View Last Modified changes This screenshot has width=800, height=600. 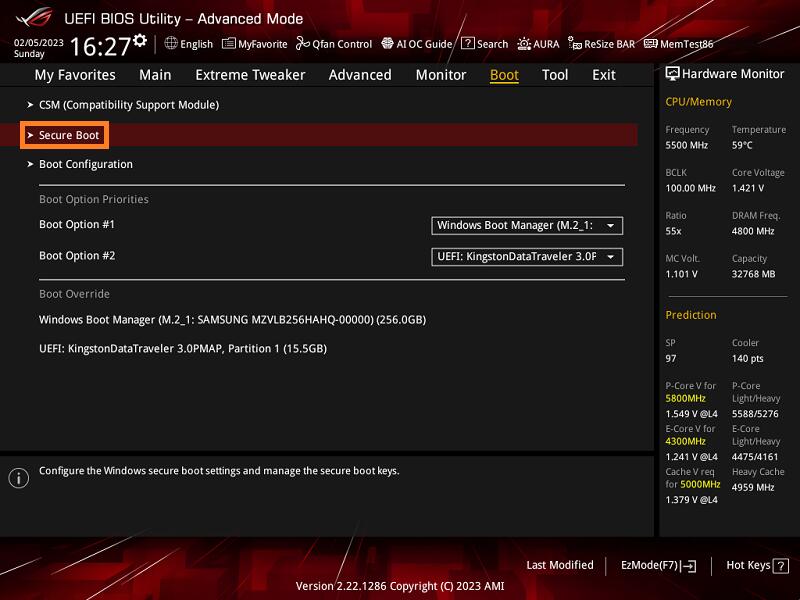(x=559, y=565)
